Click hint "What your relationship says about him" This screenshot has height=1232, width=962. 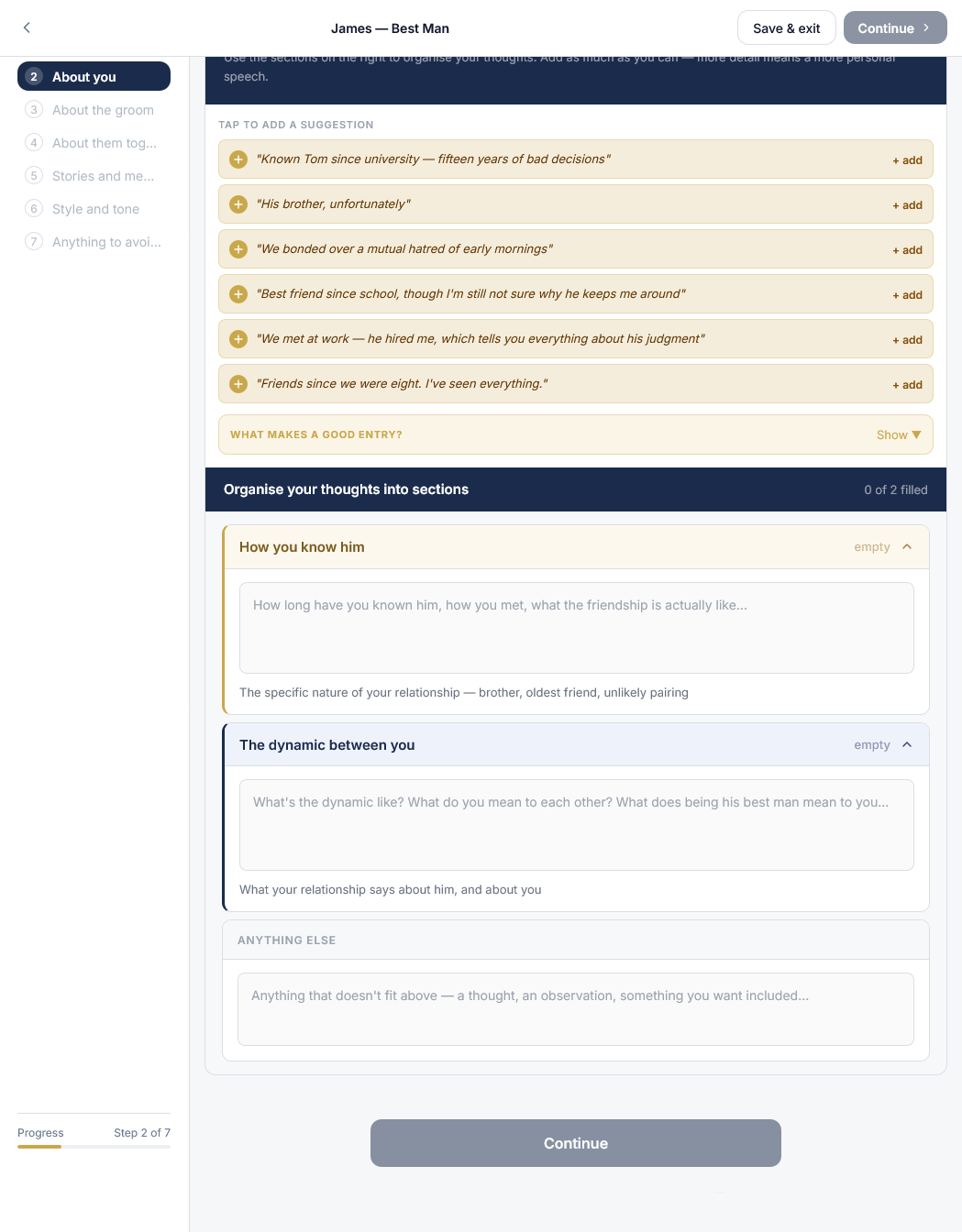tap(391, 890)
